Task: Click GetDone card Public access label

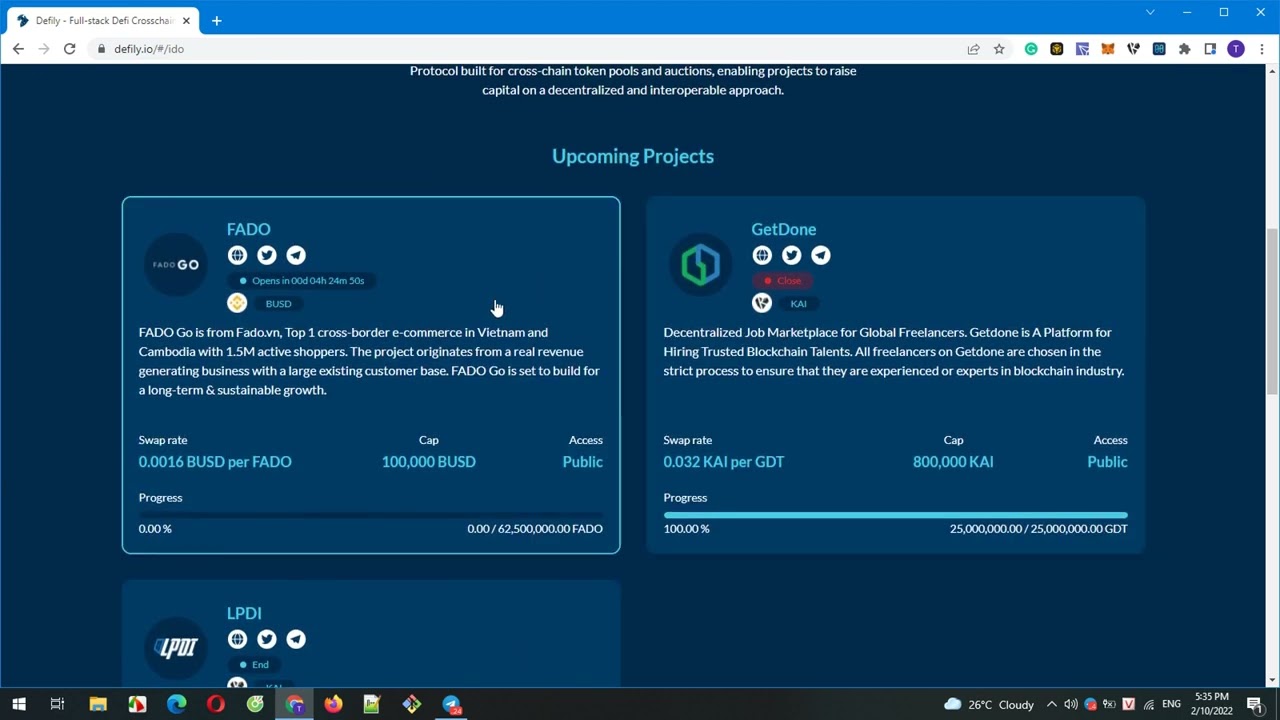Action: 1107,462
